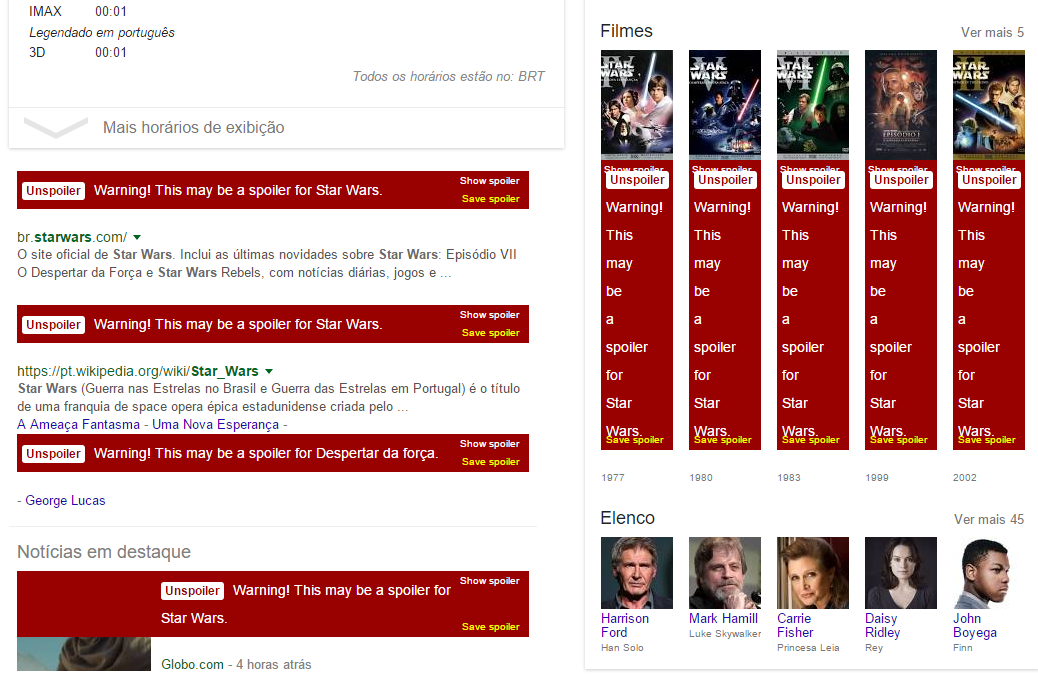Click Save spoiler under 1980 movie column

point(722,440)
